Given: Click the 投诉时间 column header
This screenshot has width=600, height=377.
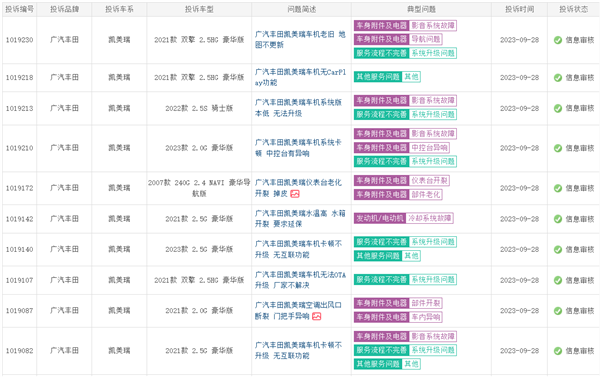Looking at the screenshot, I should 519,9.
